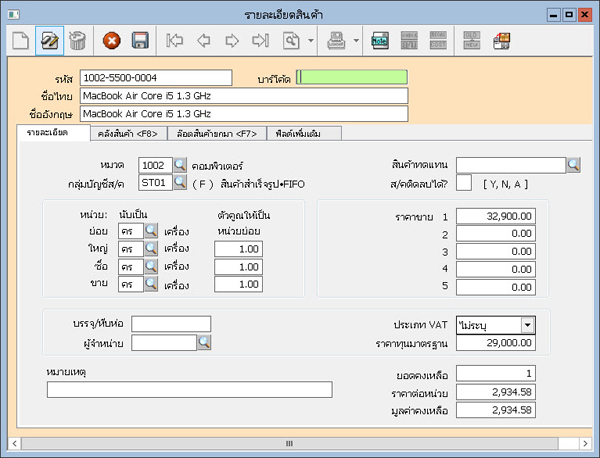This screenshot has height=458, width=600.
Task: Minimize the รายละเอียดสินค้า window
Action: (553, 15)
